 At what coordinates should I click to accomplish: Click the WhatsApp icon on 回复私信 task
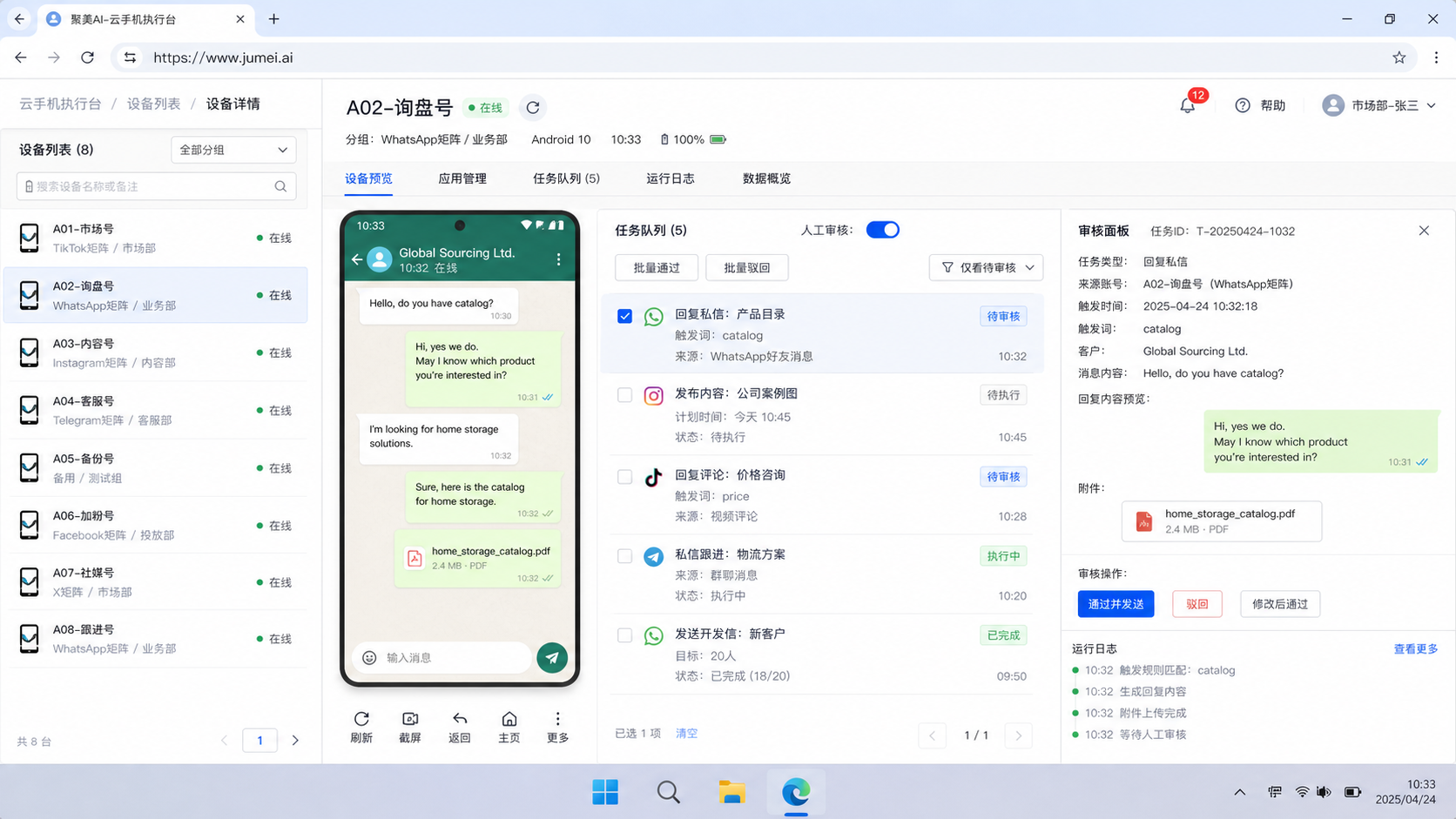653,317
